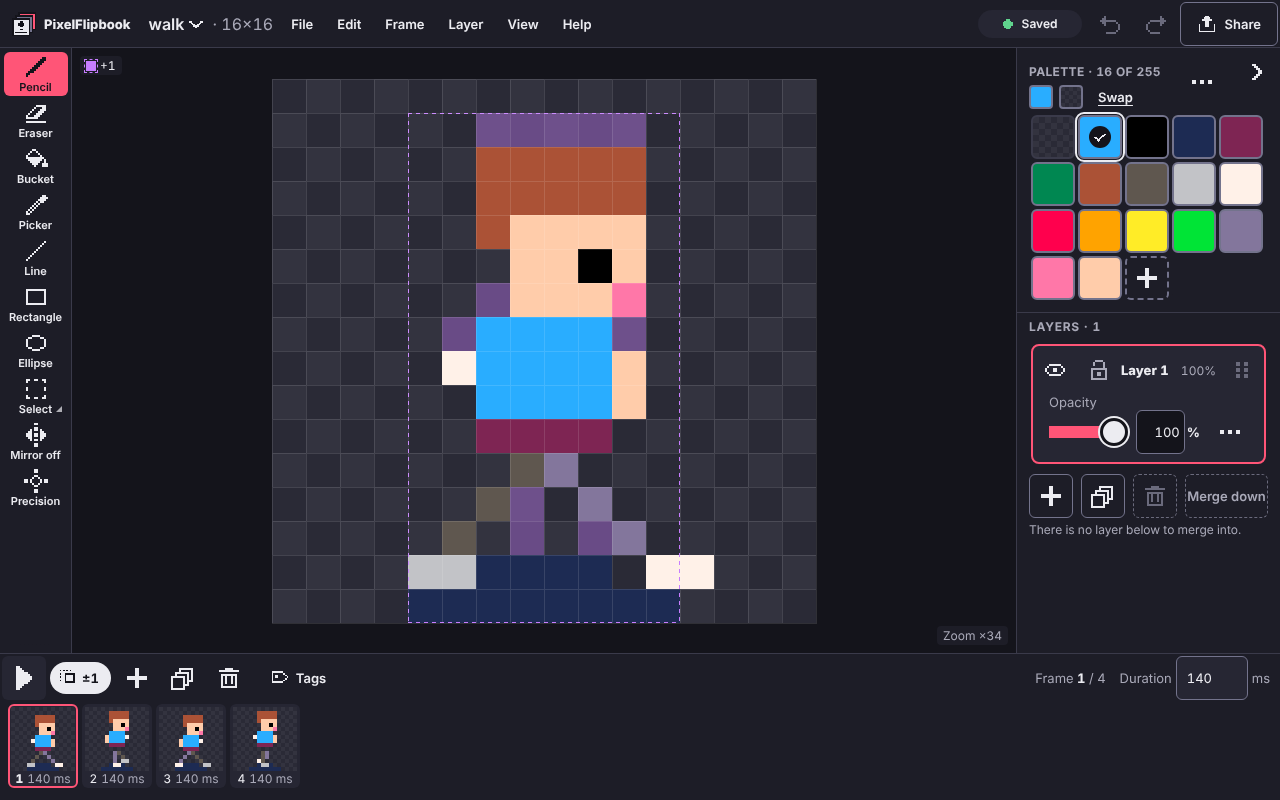Open the Layer menu
The width and height of the screenshot is (1280, 800).
point(466,24)
